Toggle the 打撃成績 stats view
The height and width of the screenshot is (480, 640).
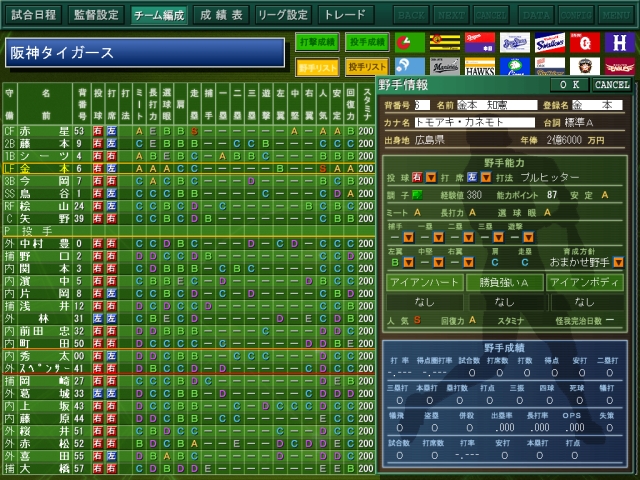tap(317, 42)
